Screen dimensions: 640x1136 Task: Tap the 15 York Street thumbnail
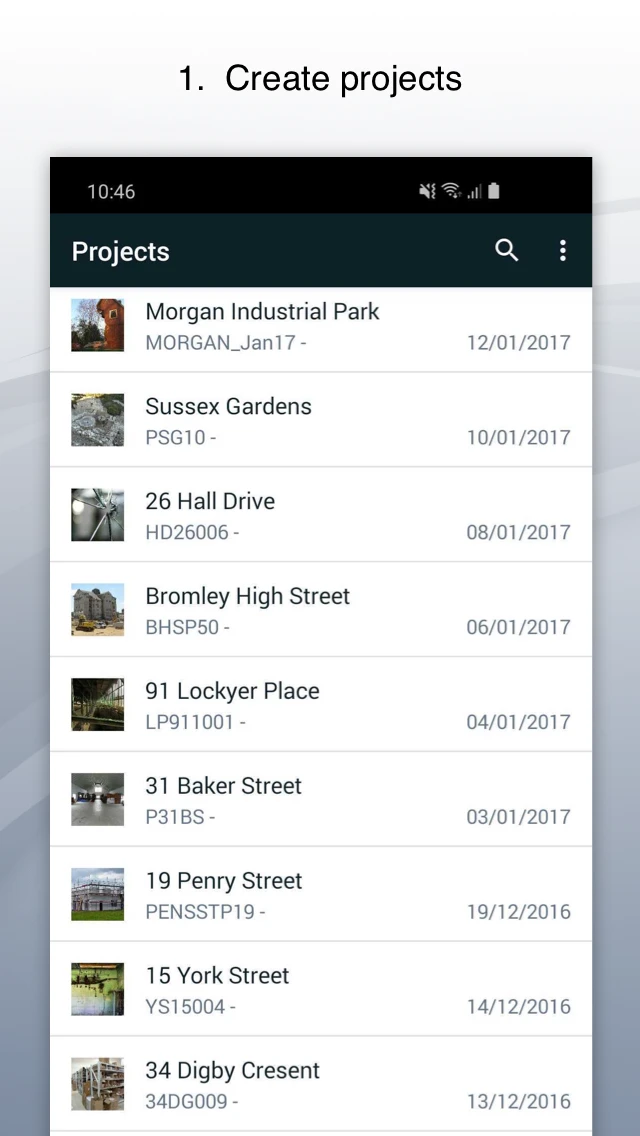[98, 990]
